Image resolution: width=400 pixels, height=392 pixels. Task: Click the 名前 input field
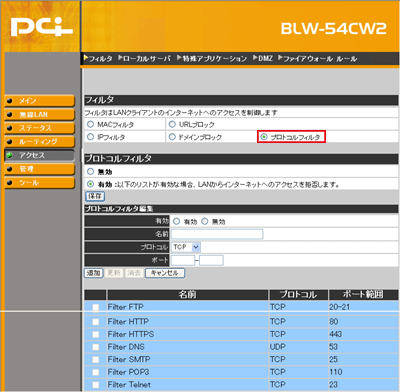coord(217,234)
